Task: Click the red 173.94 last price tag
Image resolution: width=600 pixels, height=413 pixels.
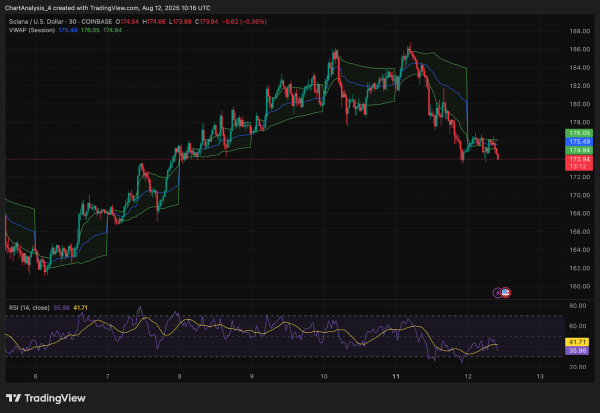Action: [579, 159]
